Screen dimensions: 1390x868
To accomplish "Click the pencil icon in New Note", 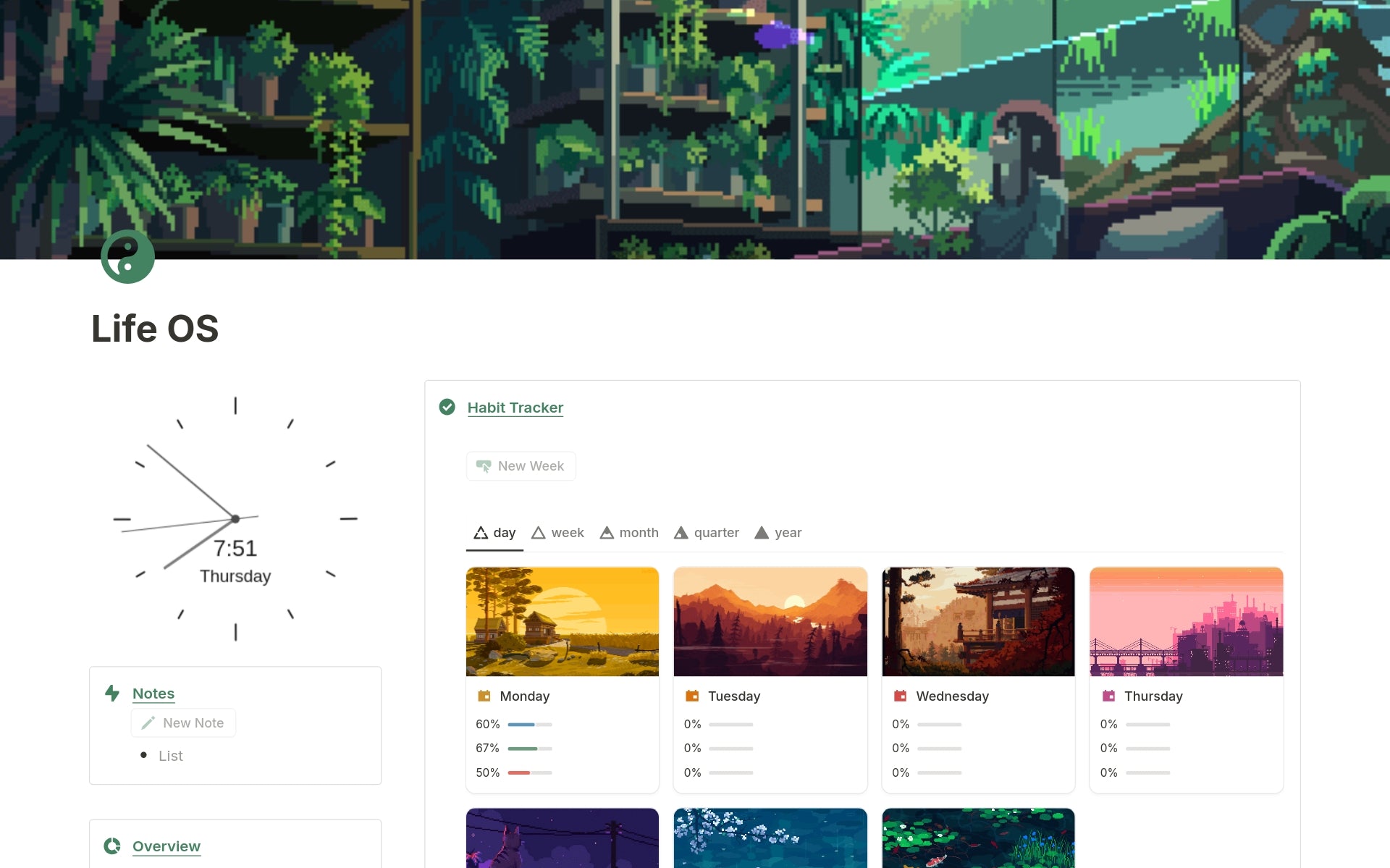I will (148, 722).
